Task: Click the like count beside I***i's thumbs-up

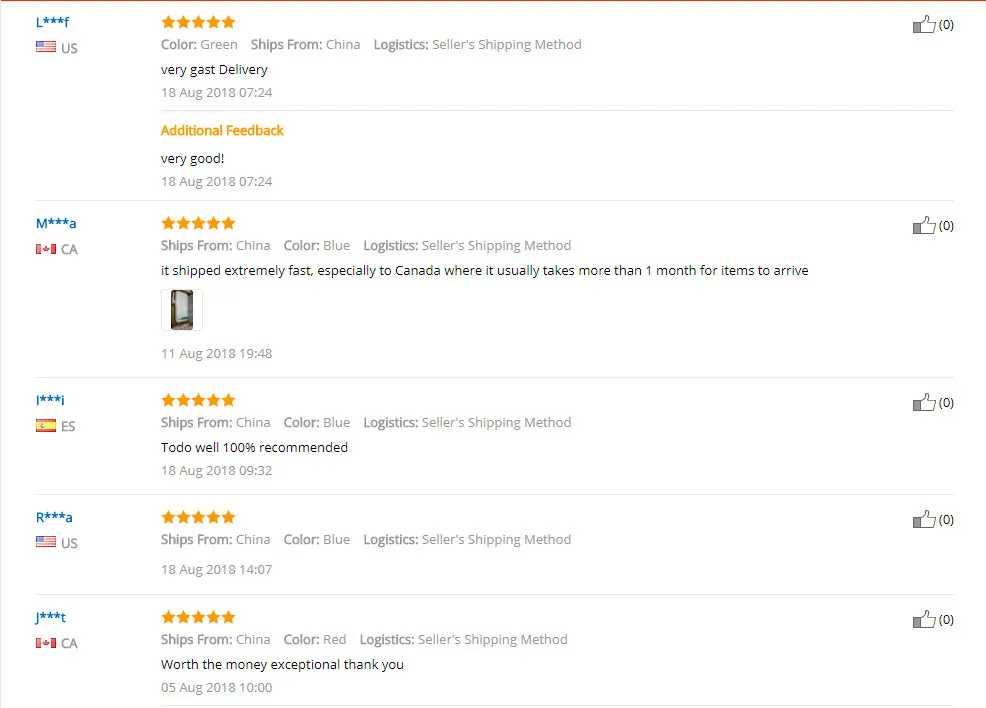Action: [946, 402]
